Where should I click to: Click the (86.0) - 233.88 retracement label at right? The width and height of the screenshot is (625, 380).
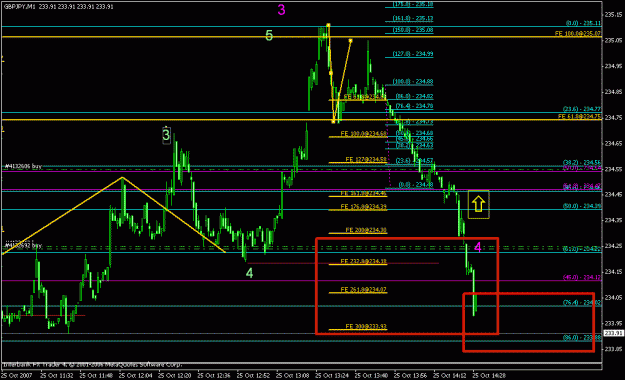coord(582,337)
